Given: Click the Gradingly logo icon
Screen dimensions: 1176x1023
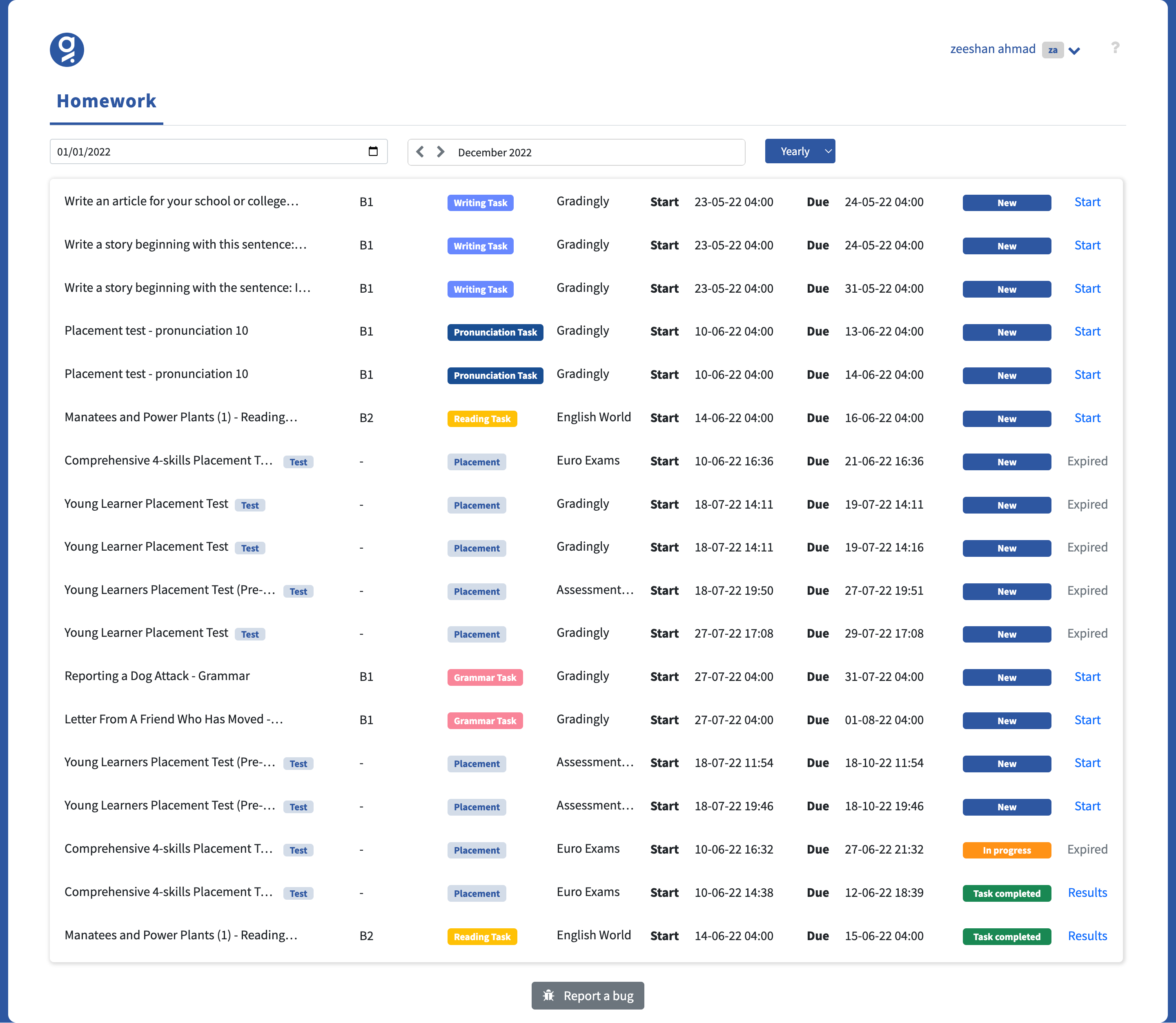Looking at the screenshot, I should click(67, 50).
